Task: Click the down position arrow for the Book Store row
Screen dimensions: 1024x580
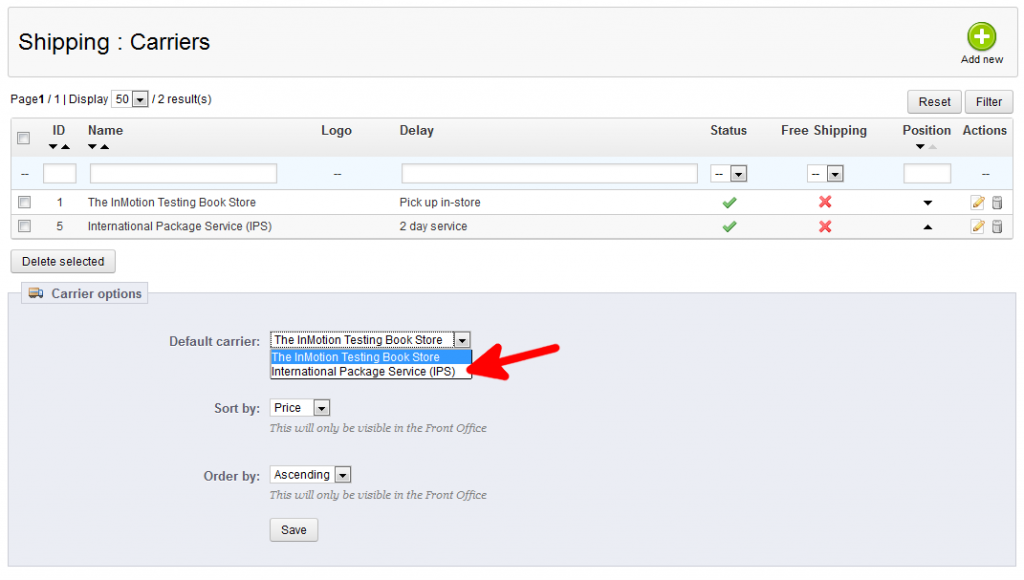Action: click(x=925, y=201)
